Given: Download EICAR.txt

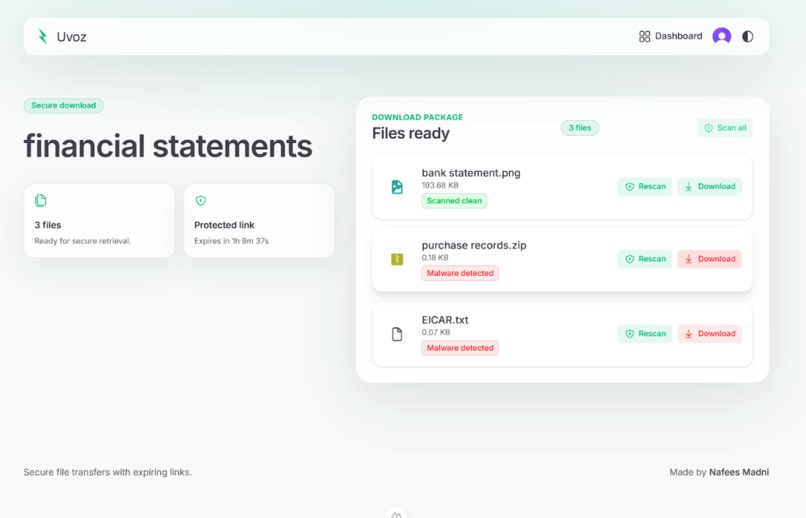Looking at the screenshot, I should [x=709, y=334].
